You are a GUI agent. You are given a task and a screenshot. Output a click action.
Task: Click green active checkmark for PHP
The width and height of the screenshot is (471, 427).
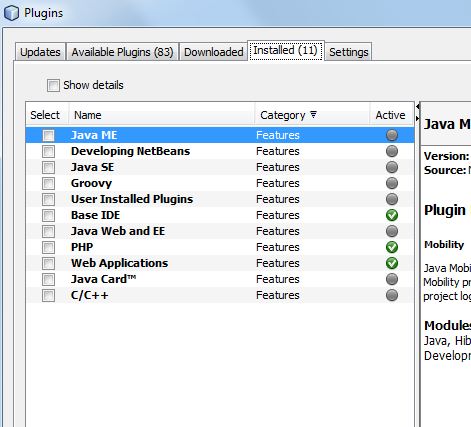392,247
